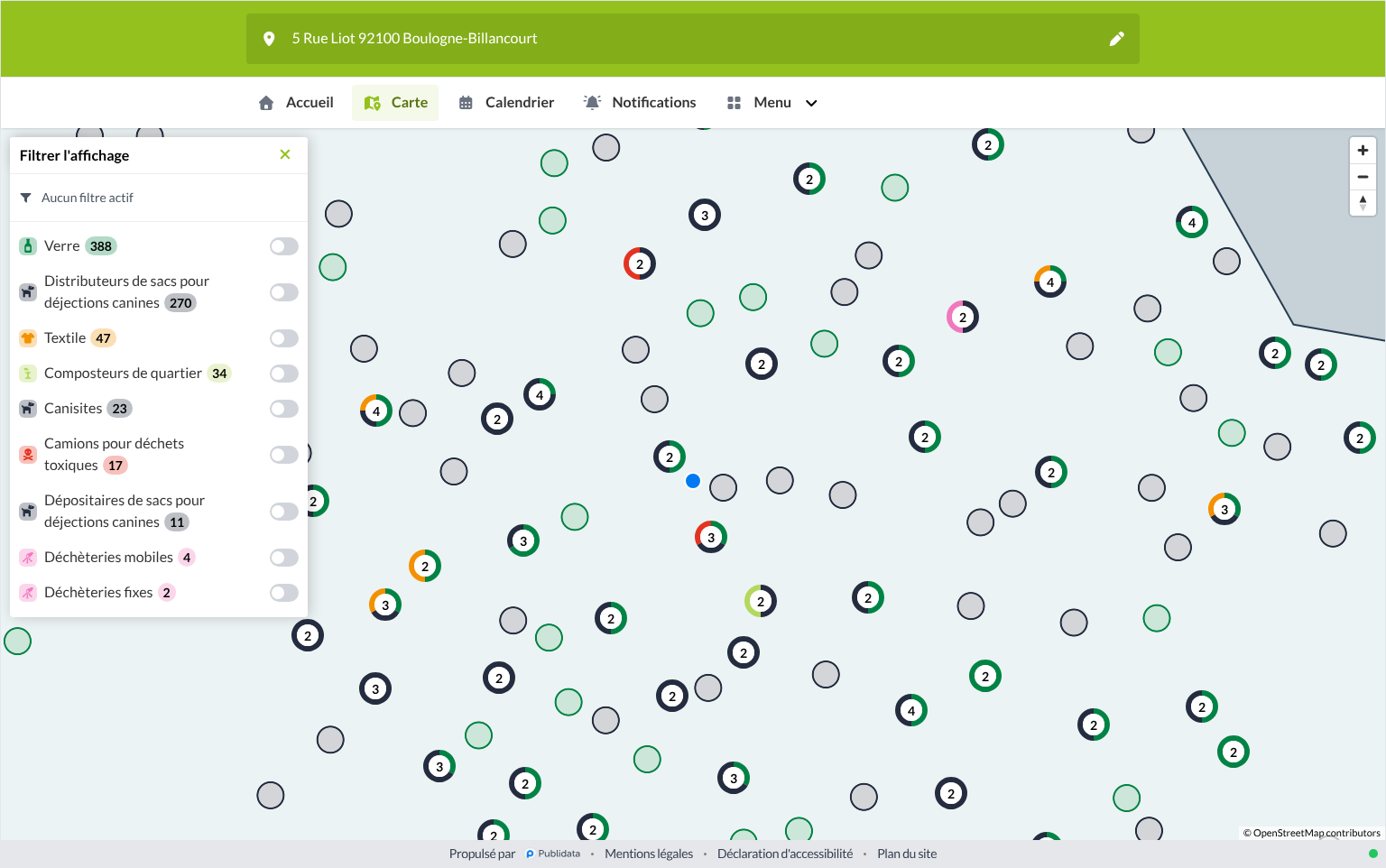
Task: Toggle the Verre filter switch
Action: (284, 246)
